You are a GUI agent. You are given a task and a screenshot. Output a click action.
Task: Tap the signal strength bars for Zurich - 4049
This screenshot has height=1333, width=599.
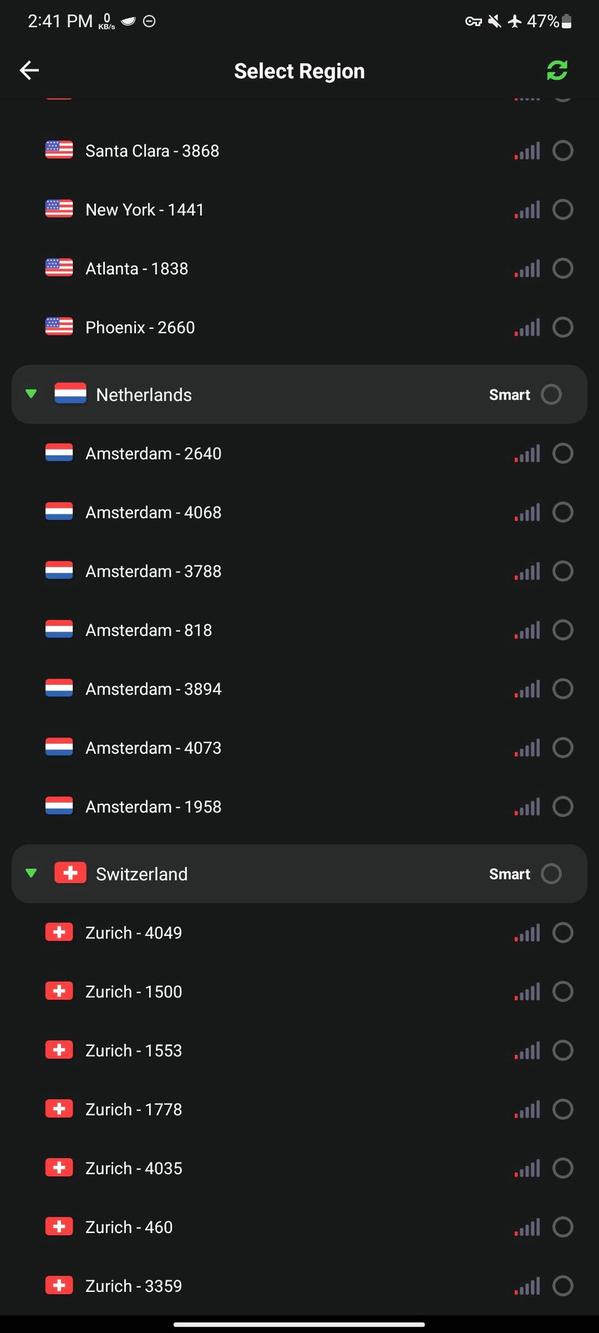(526, 932)
